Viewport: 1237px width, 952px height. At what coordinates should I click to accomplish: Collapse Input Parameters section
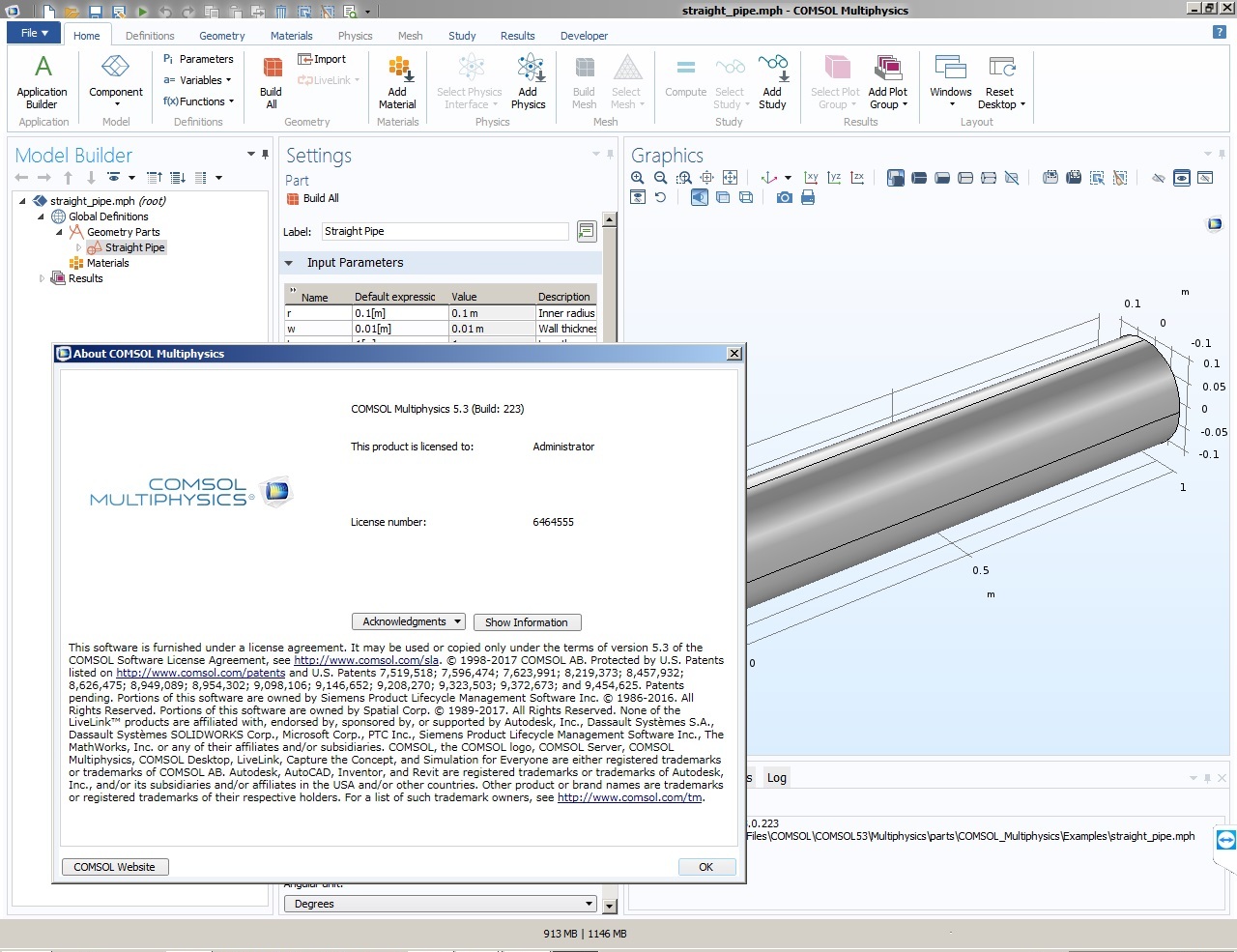pyautogui.click(x=289, y=263)
